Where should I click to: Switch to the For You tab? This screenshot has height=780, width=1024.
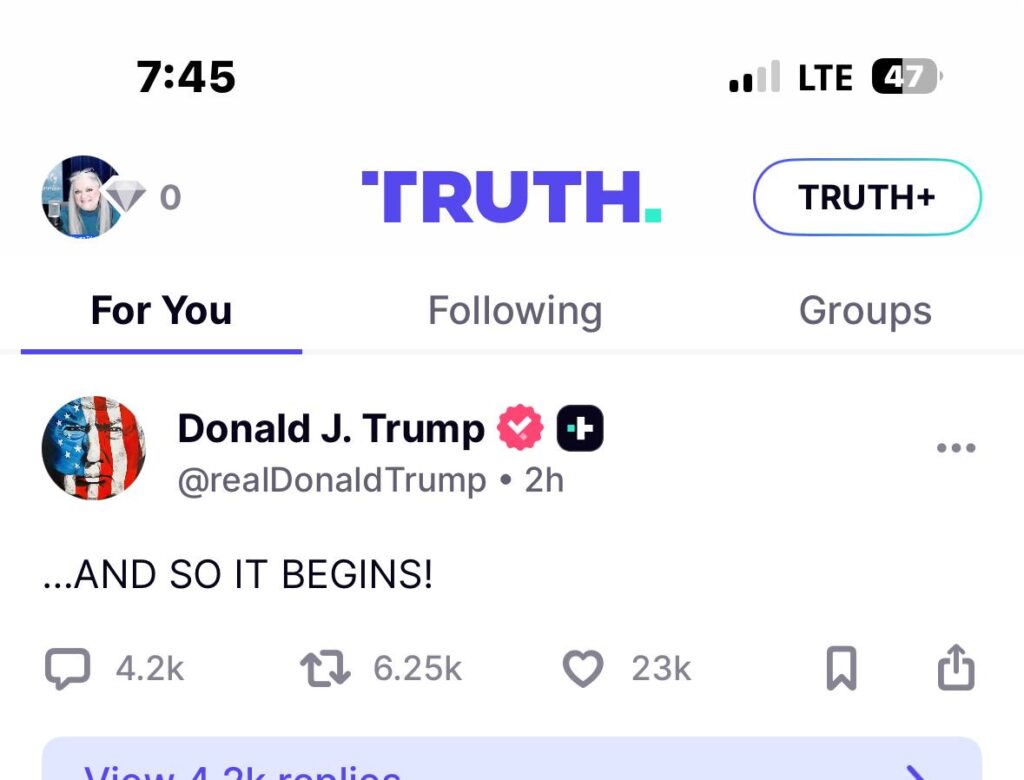click(x=161, y=311)
